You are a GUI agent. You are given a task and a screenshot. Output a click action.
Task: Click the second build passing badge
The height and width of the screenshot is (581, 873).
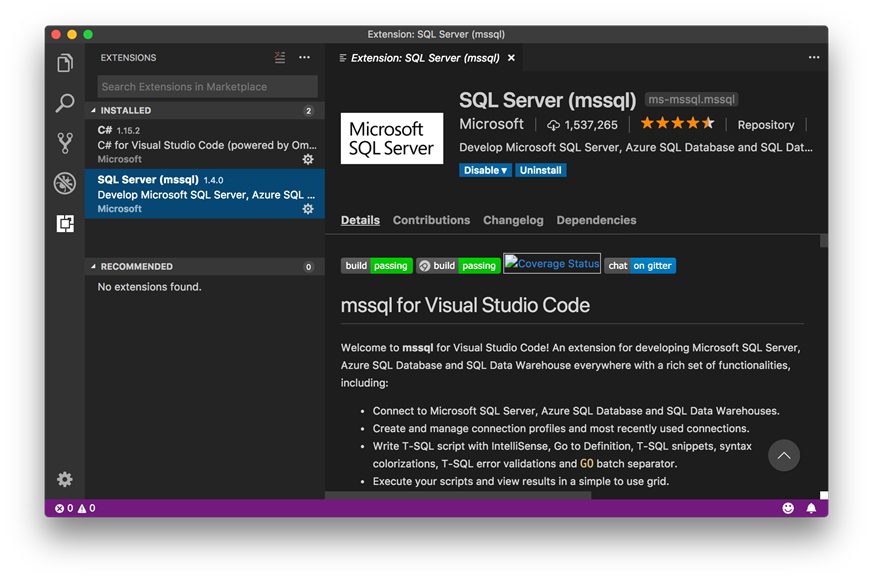[458, 266]
